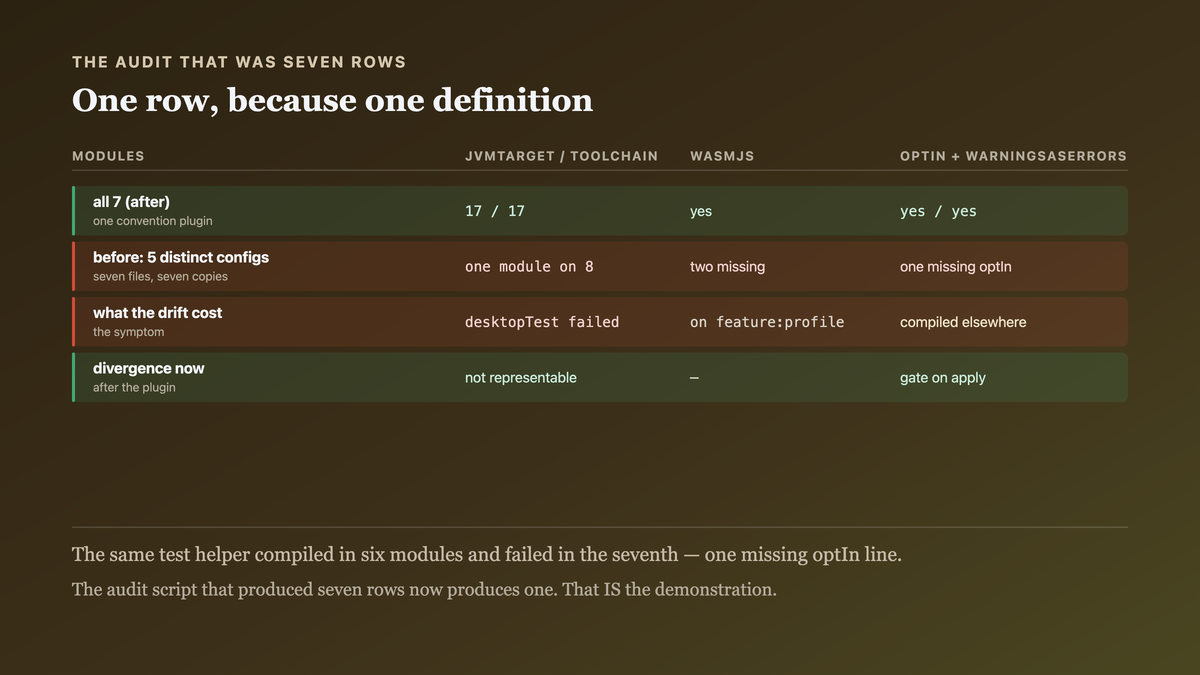The image size is (1200, 675).
Task: Select the single "yes" under WASMJS
Action: (701, 211)
